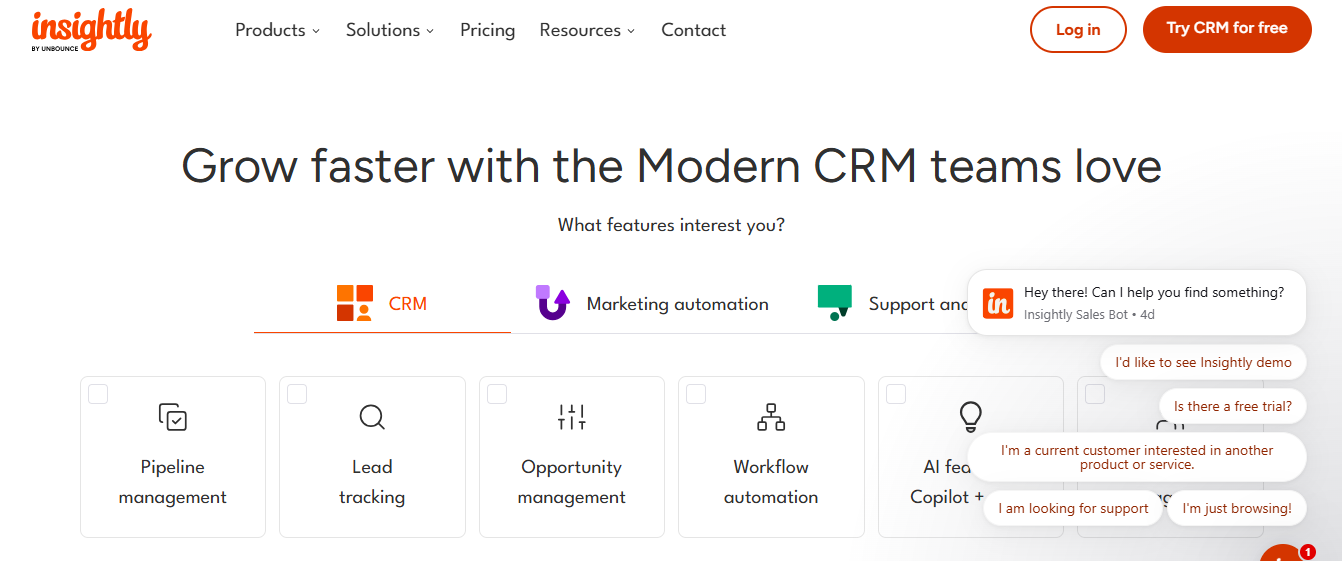This screenshot has height=561, width=1342.
Task: Select the "Is there a free trial?" chat reply
Action: [x=1232, y=406]
